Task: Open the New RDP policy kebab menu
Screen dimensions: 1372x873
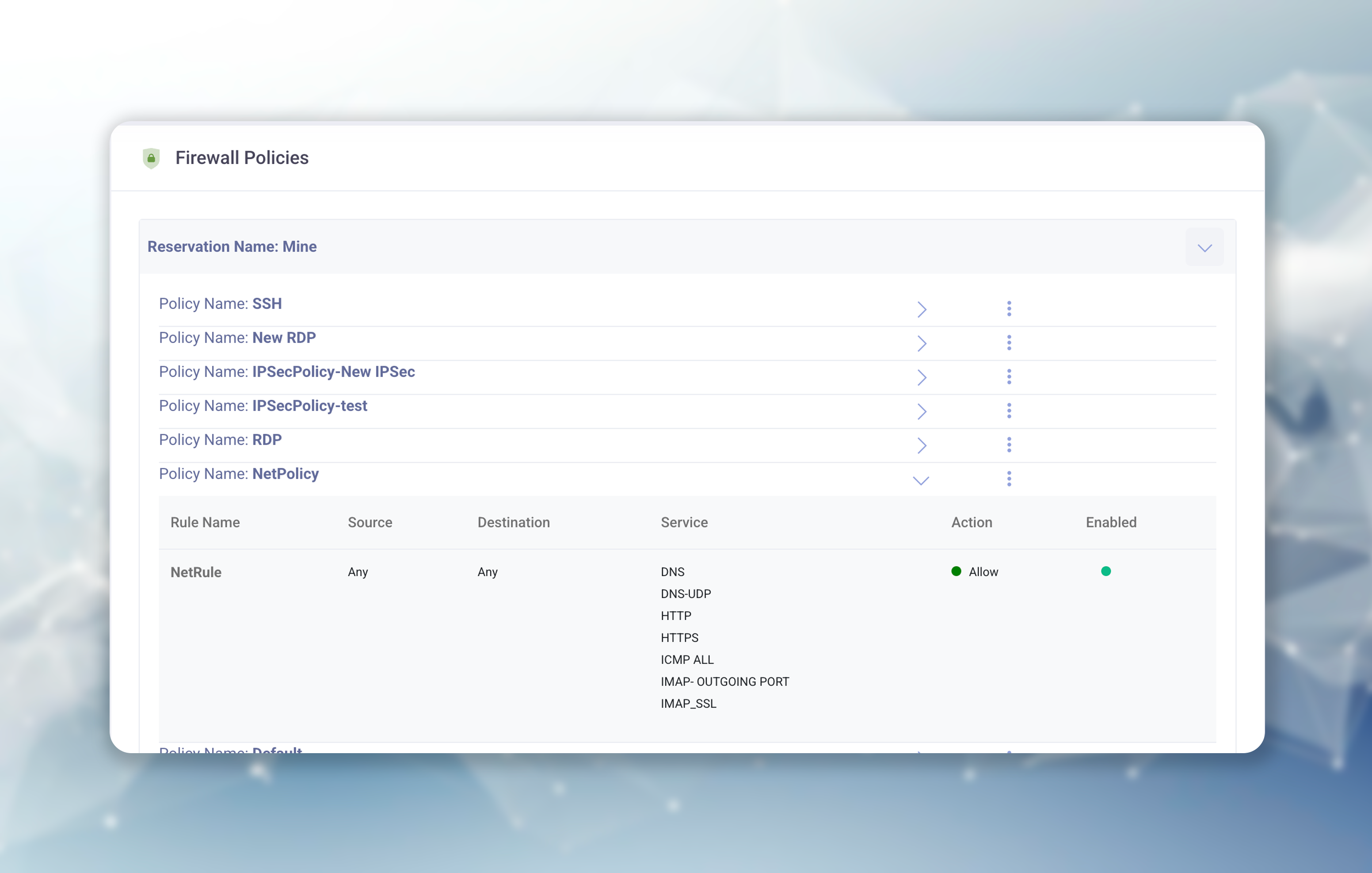Action: click(x=1009, y=343)
